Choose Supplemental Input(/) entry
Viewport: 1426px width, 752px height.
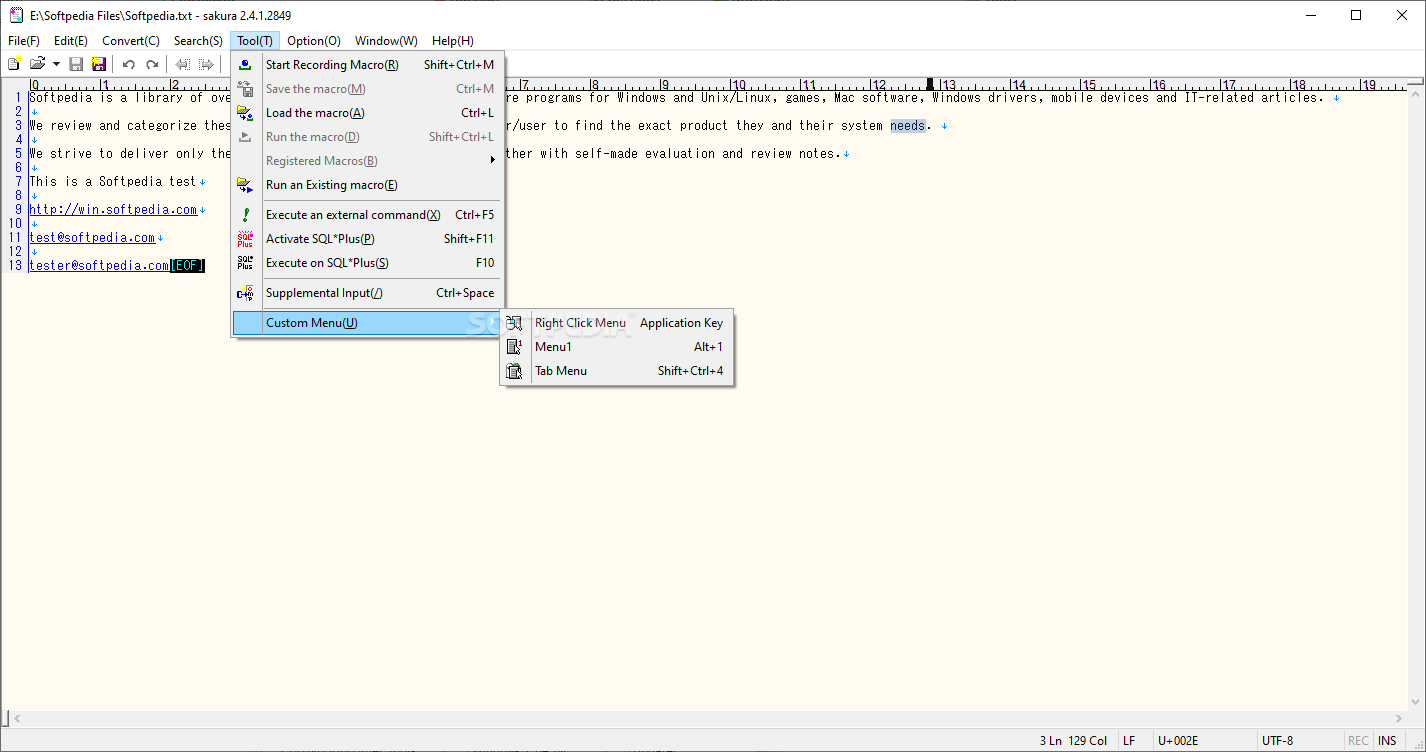tap(369, 293)
